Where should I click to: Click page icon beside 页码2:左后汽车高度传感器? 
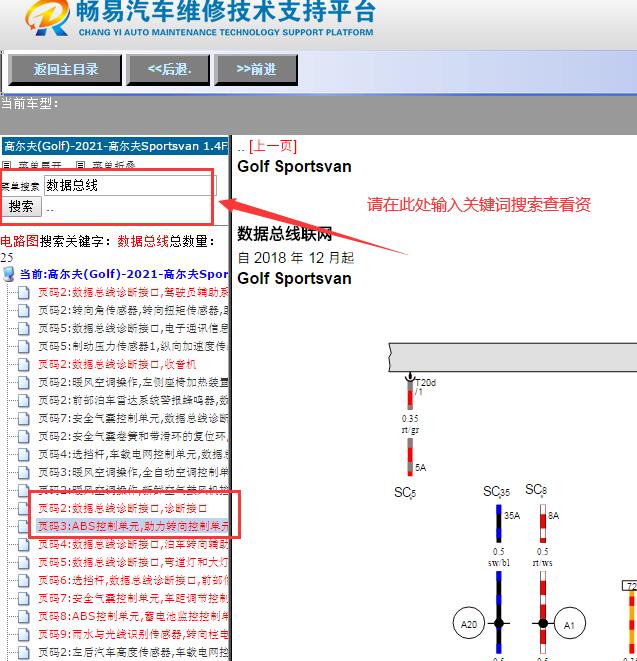pos(24,652)
